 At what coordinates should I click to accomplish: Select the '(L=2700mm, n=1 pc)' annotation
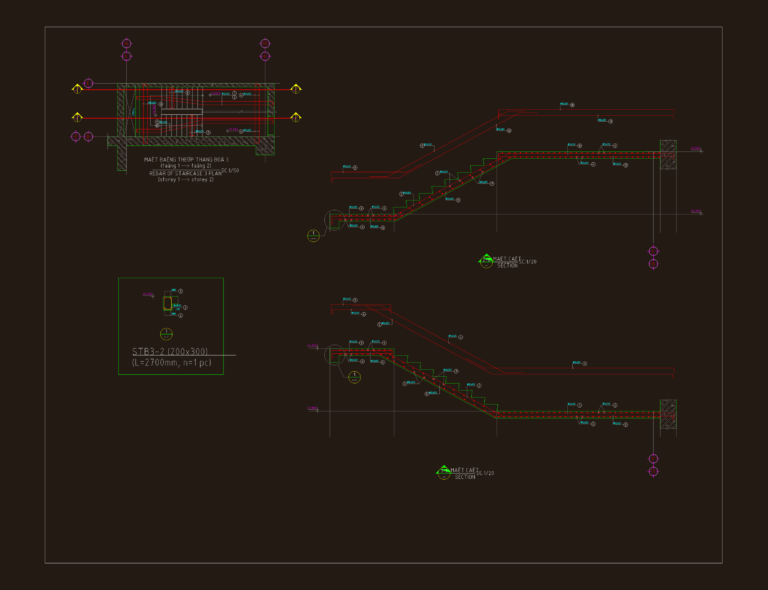[171, 362]
